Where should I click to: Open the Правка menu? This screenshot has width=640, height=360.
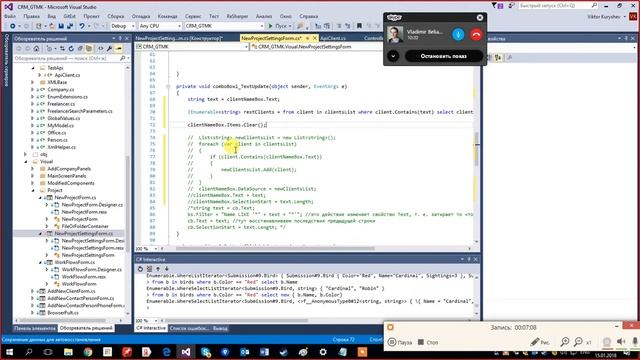coord(31,16)
